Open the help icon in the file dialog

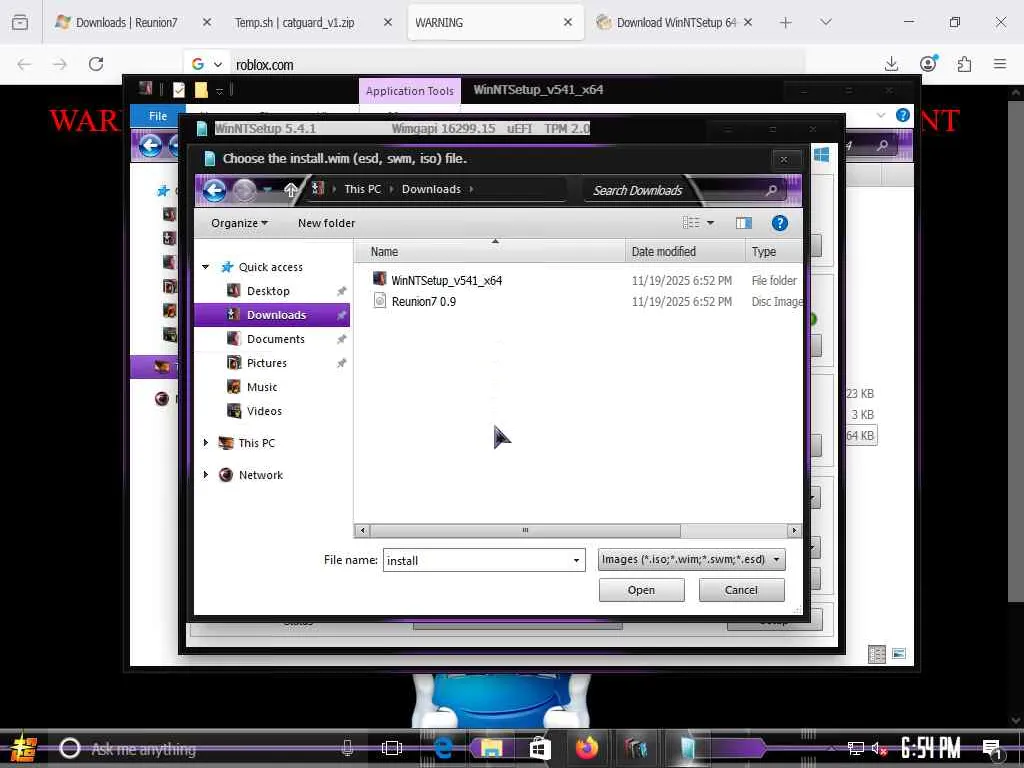779,223
